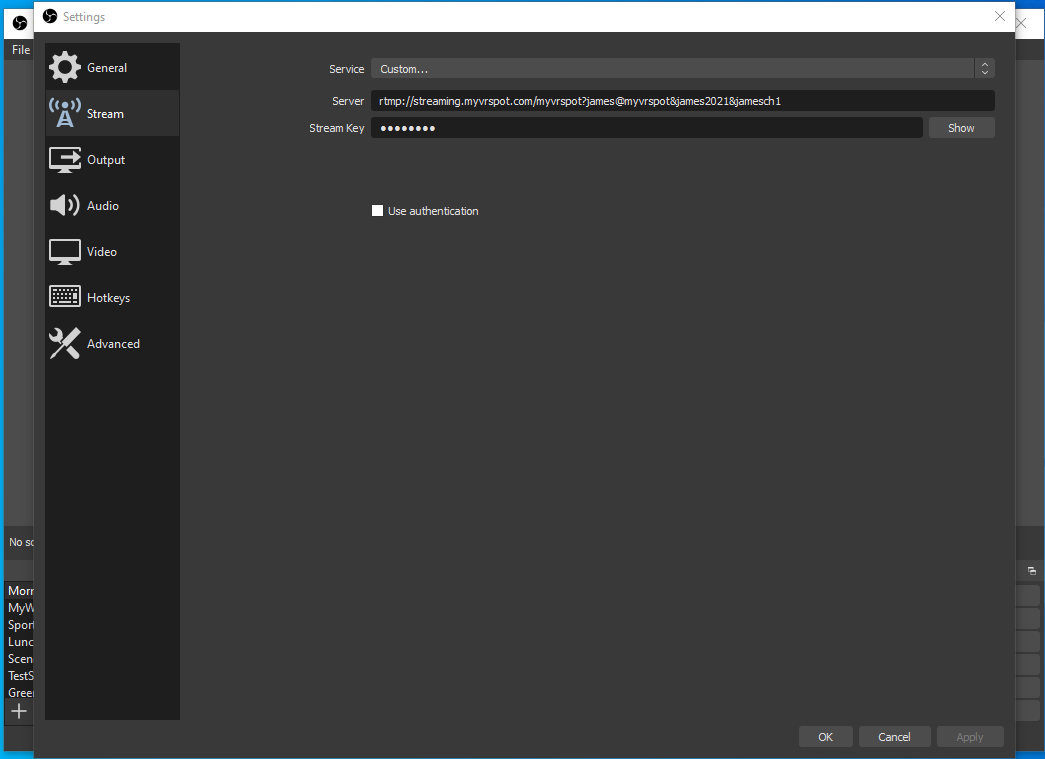Click the Service combo box arrow stepper

point(985,69)
